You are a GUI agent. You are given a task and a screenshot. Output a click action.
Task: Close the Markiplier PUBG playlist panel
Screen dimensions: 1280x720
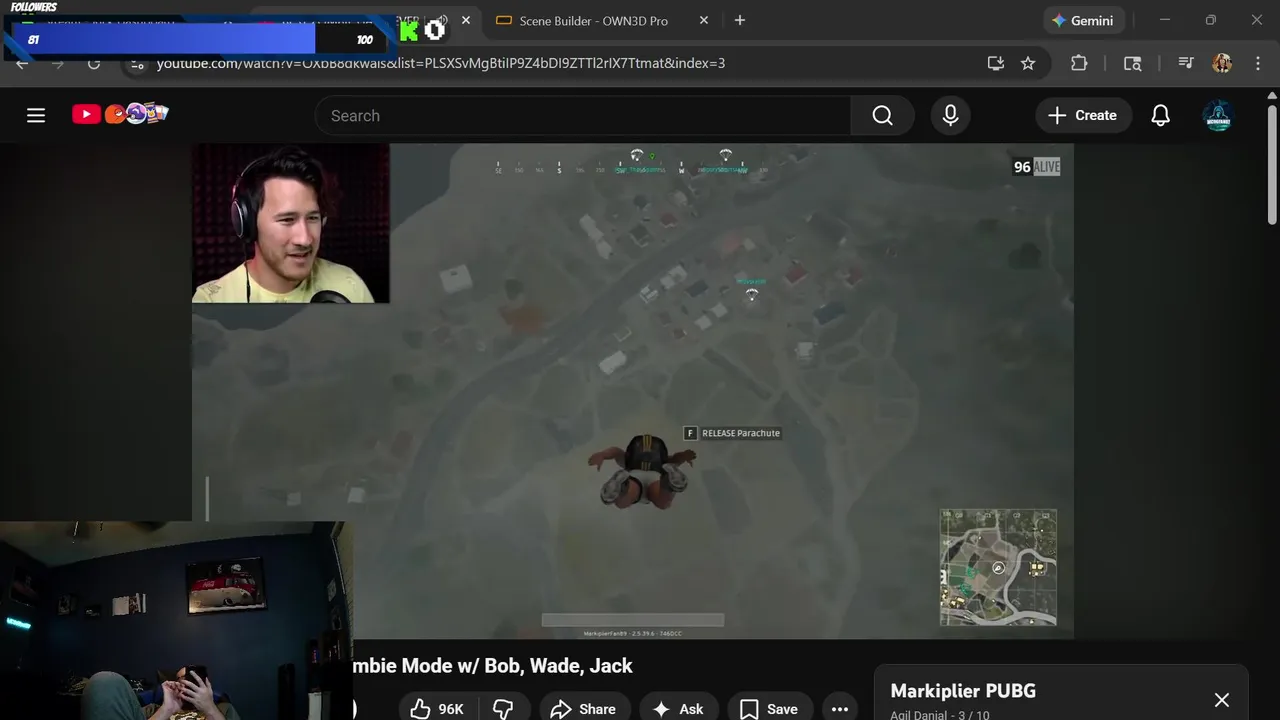tap(1221, 700)
